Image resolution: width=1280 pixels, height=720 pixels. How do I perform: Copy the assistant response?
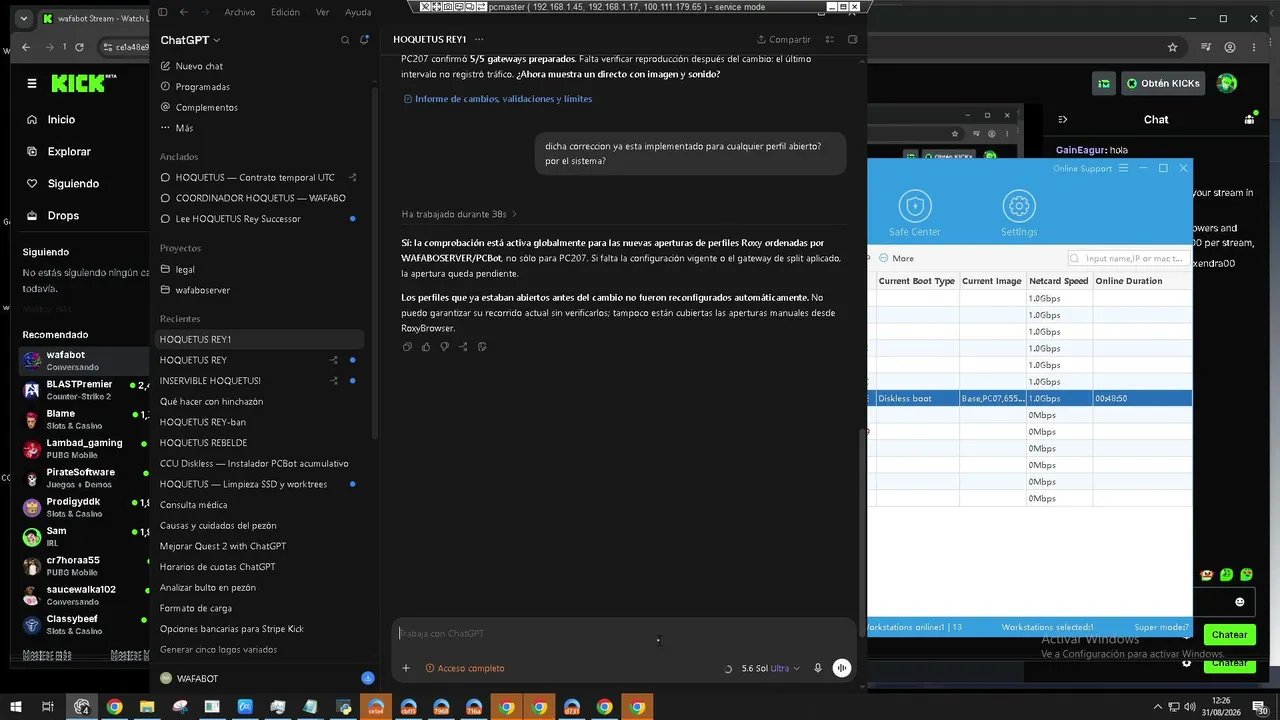[x=407, y=347]
